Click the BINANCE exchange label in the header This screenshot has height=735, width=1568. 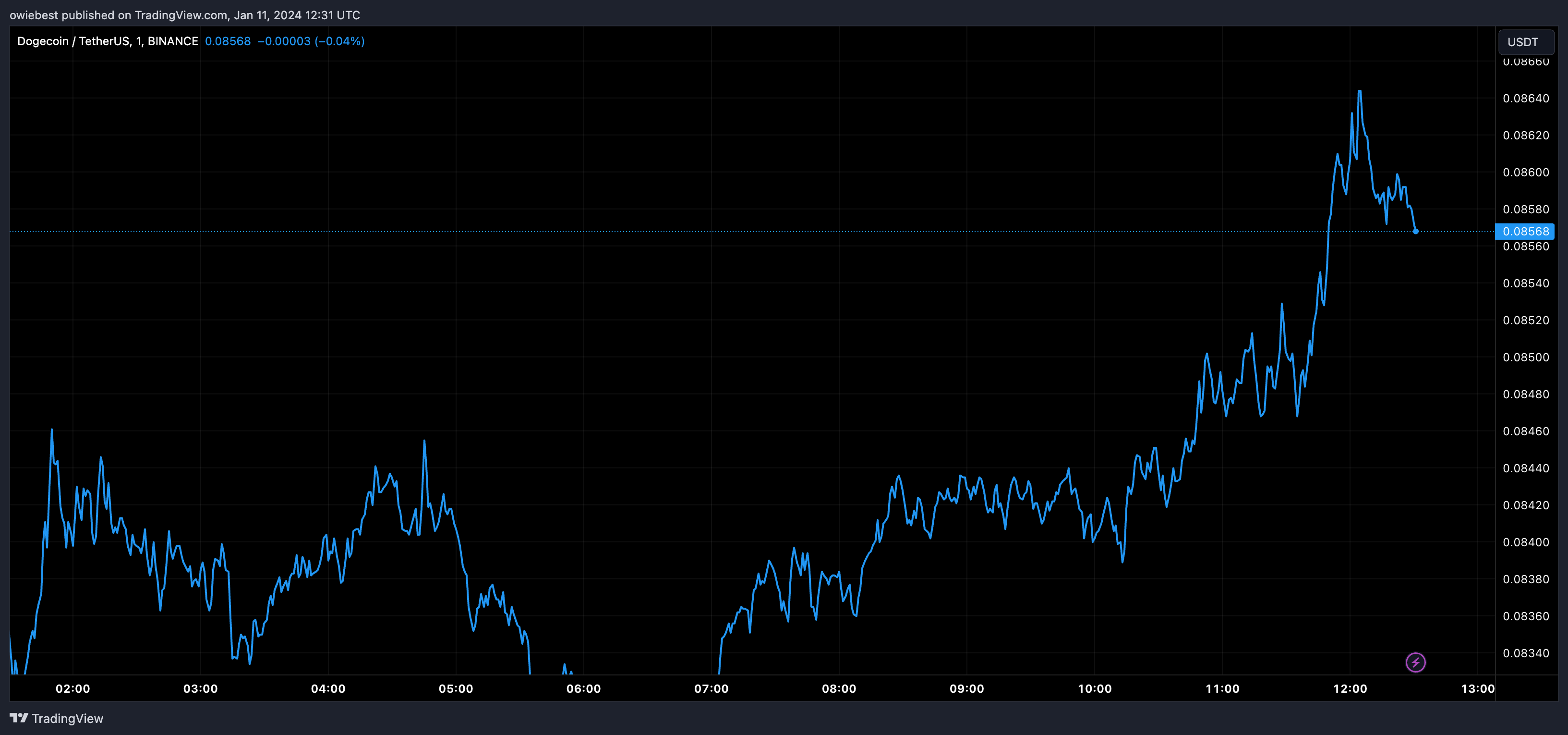point(173,41)
